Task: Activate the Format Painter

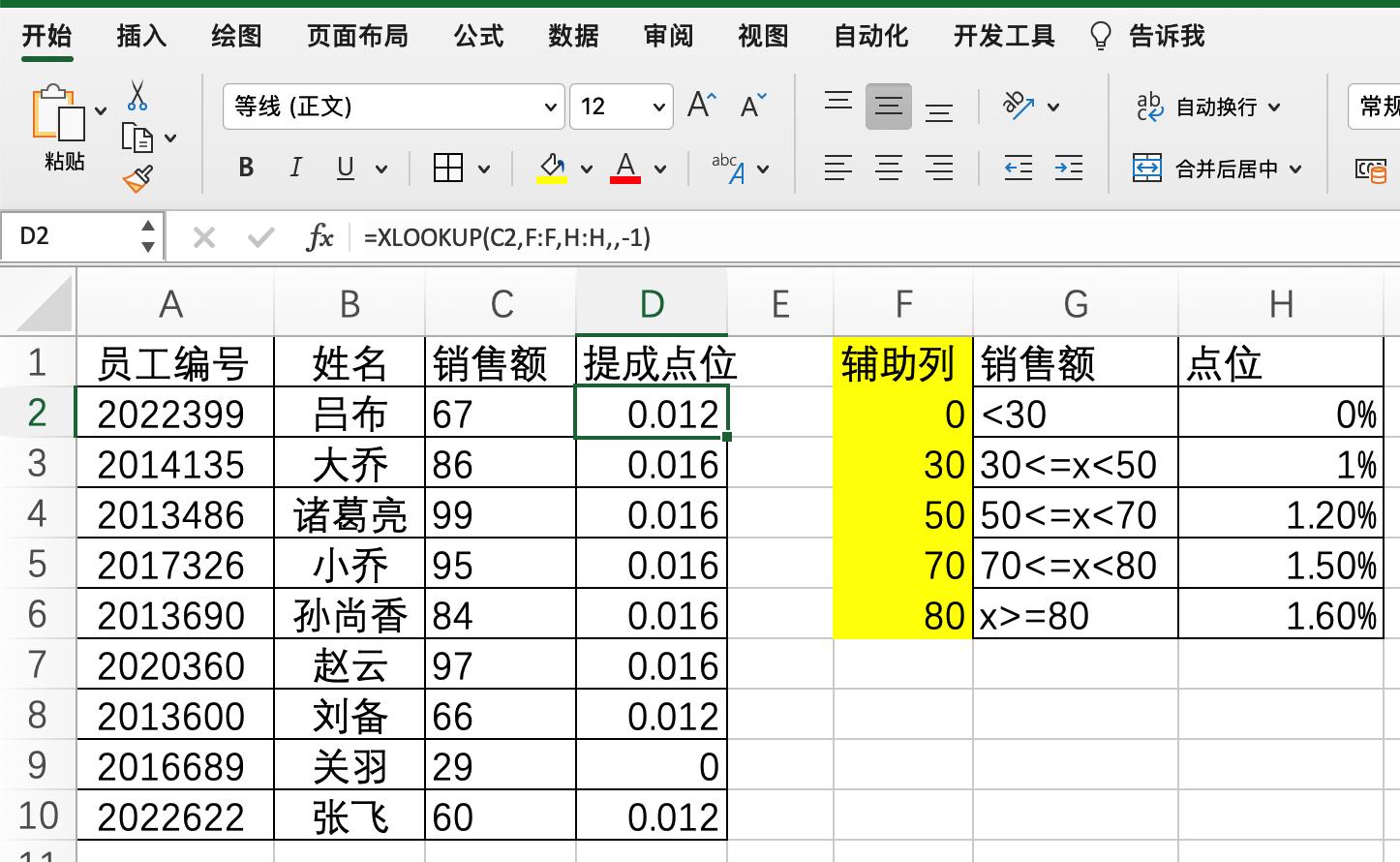Action: coord(135,179)
